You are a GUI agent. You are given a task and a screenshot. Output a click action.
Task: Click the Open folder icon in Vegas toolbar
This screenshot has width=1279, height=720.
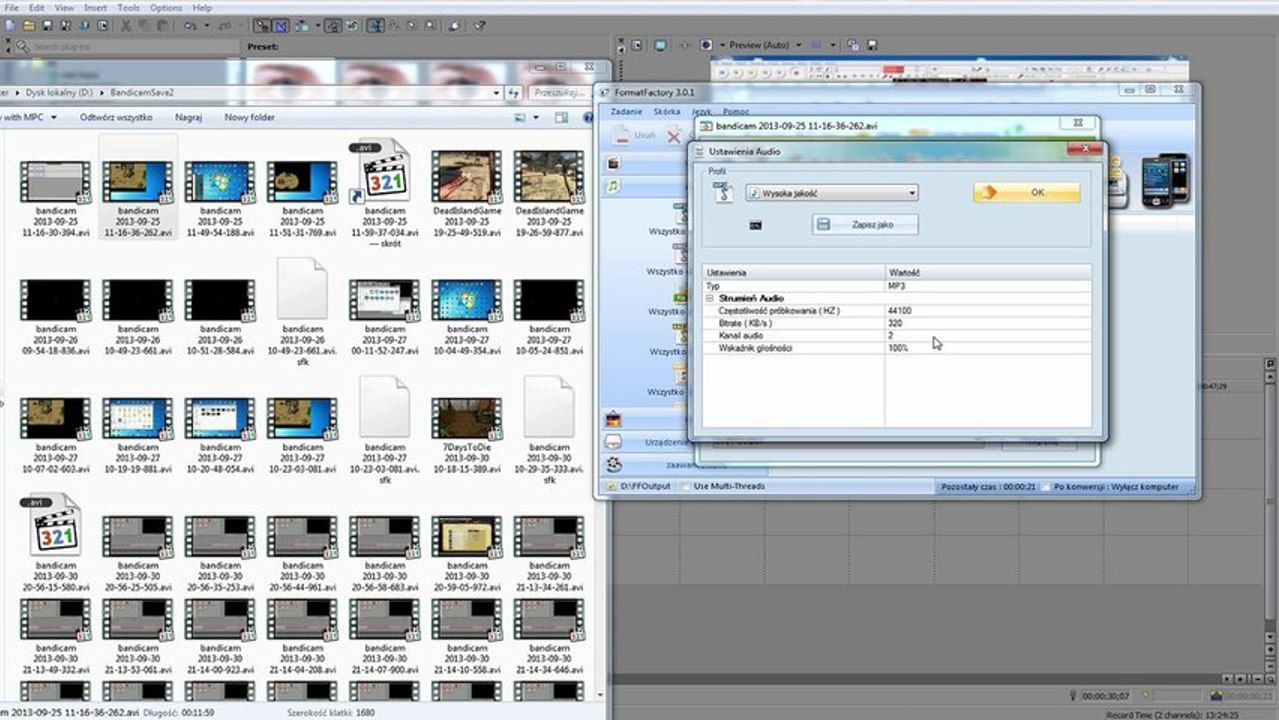tap(28, 26)
